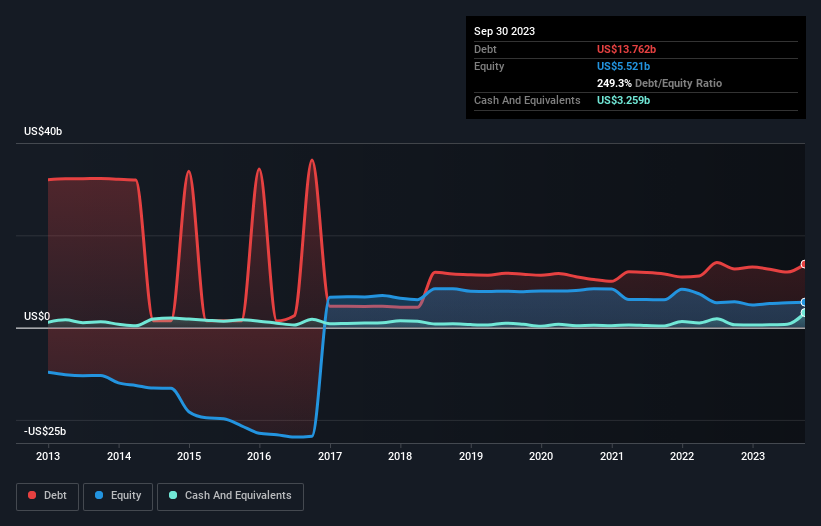Toggle the Debt series legend button
This screenshot has height=526, width=821.
47,496
